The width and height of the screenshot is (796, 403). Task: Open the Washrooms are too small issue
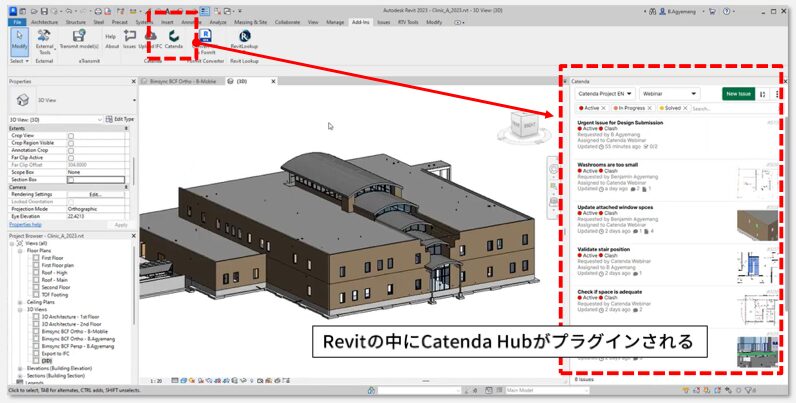click(621, 164)
